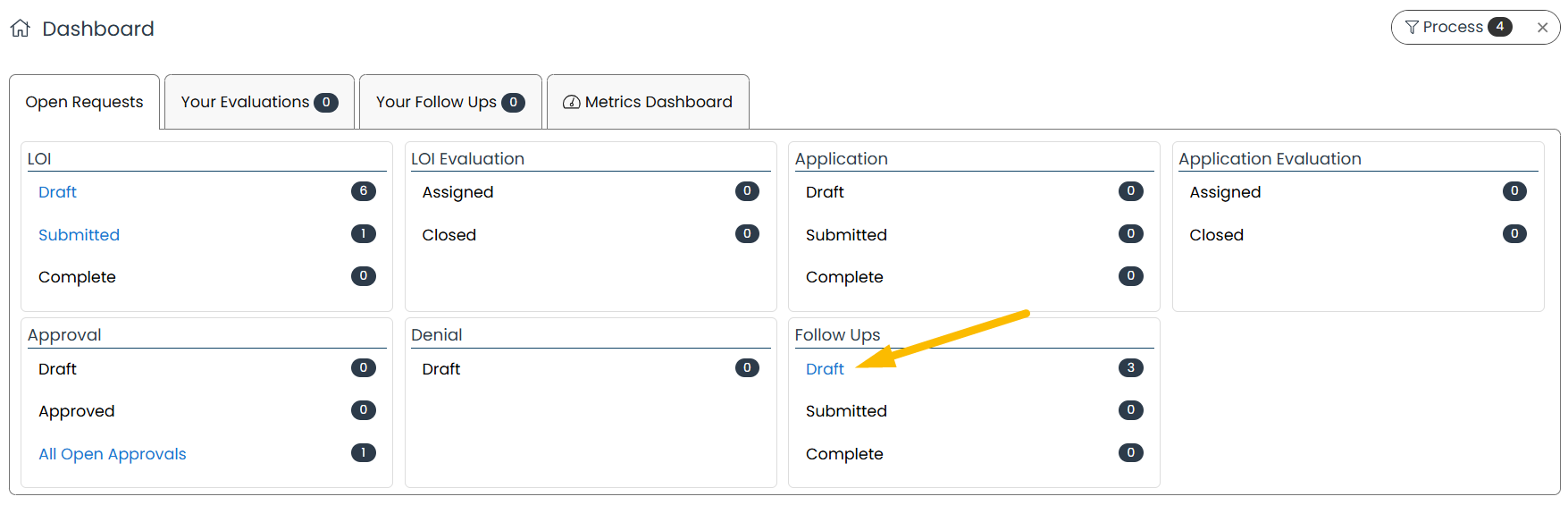Switch to the Metrics Dashboard tab
1568x505 pixels.
click(648, 102)
